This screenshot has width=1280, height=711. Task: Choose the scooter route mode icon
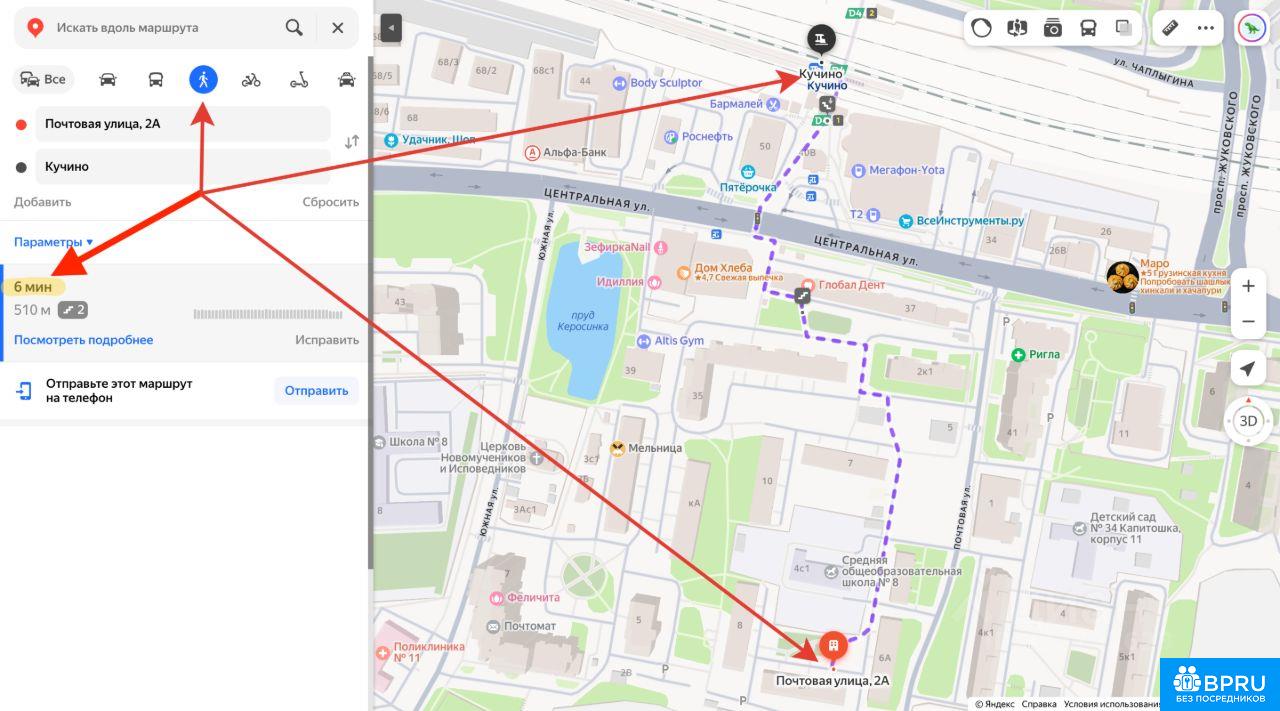tap(299, 80)
